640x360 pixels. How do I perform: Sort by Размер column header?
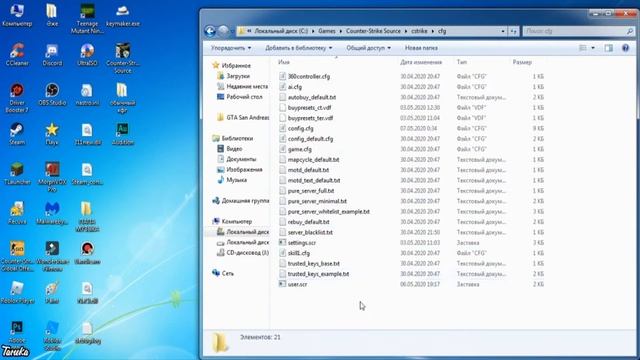tap(522, 62)
